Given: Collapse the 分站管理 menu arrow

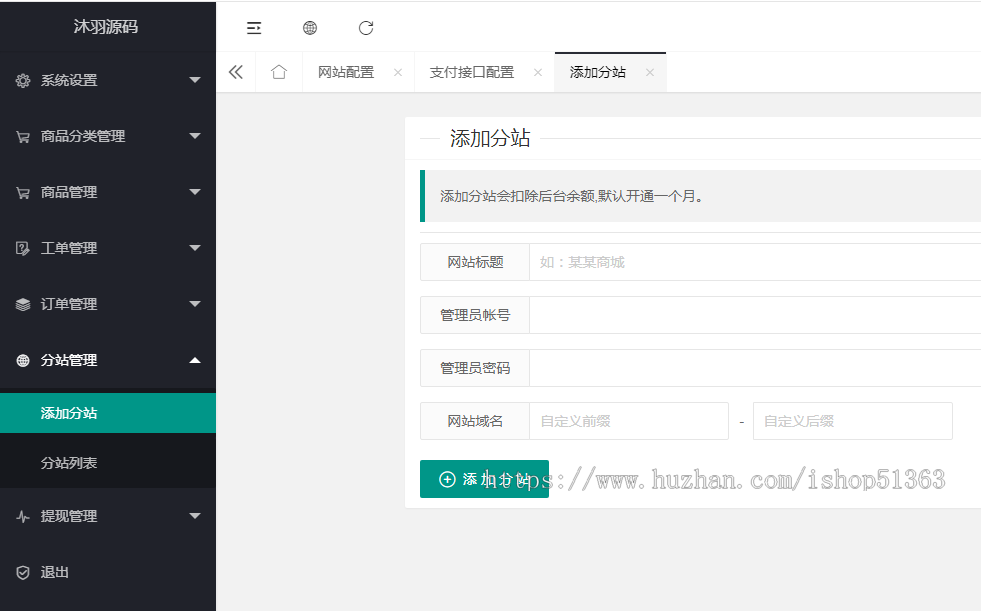Looking at the screenshot, I should tap(195, 360).
